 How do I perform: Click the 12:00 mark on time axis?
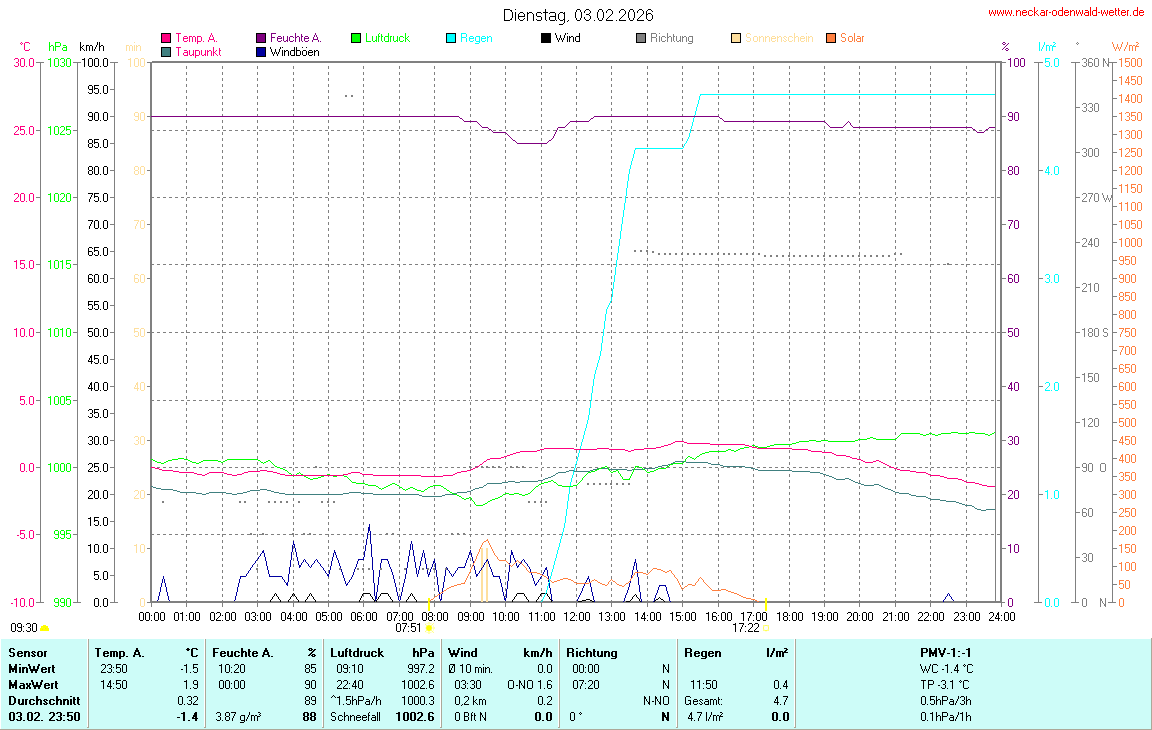(x=576, y=616)
